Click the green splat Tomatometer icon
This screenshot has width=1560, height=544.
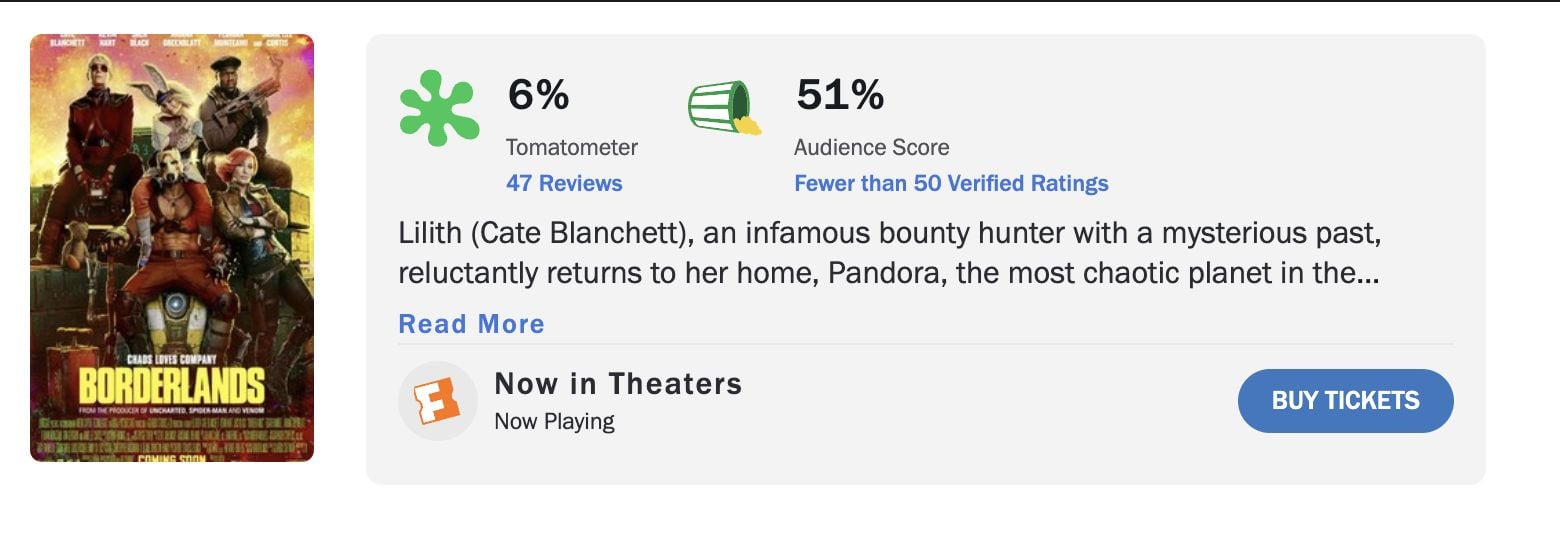[x=439, y=108]
